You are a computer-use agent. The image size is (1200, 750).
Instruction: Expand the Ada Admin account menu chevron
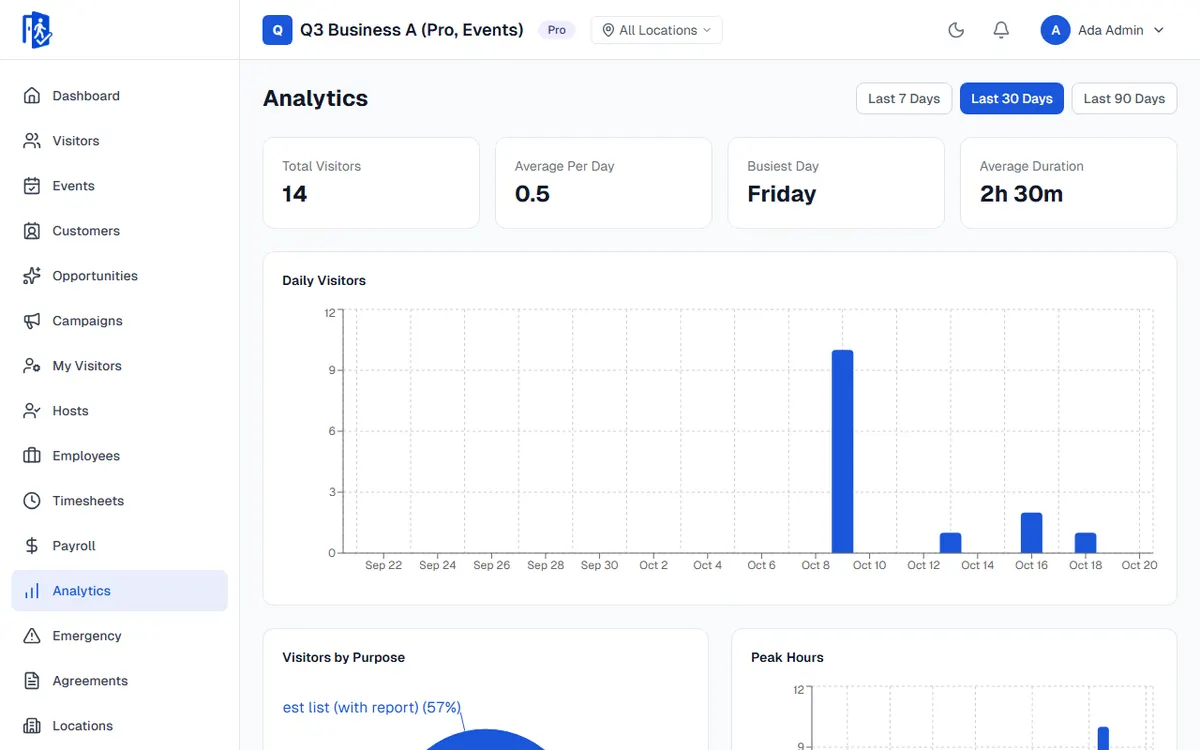pos(1159,30)
